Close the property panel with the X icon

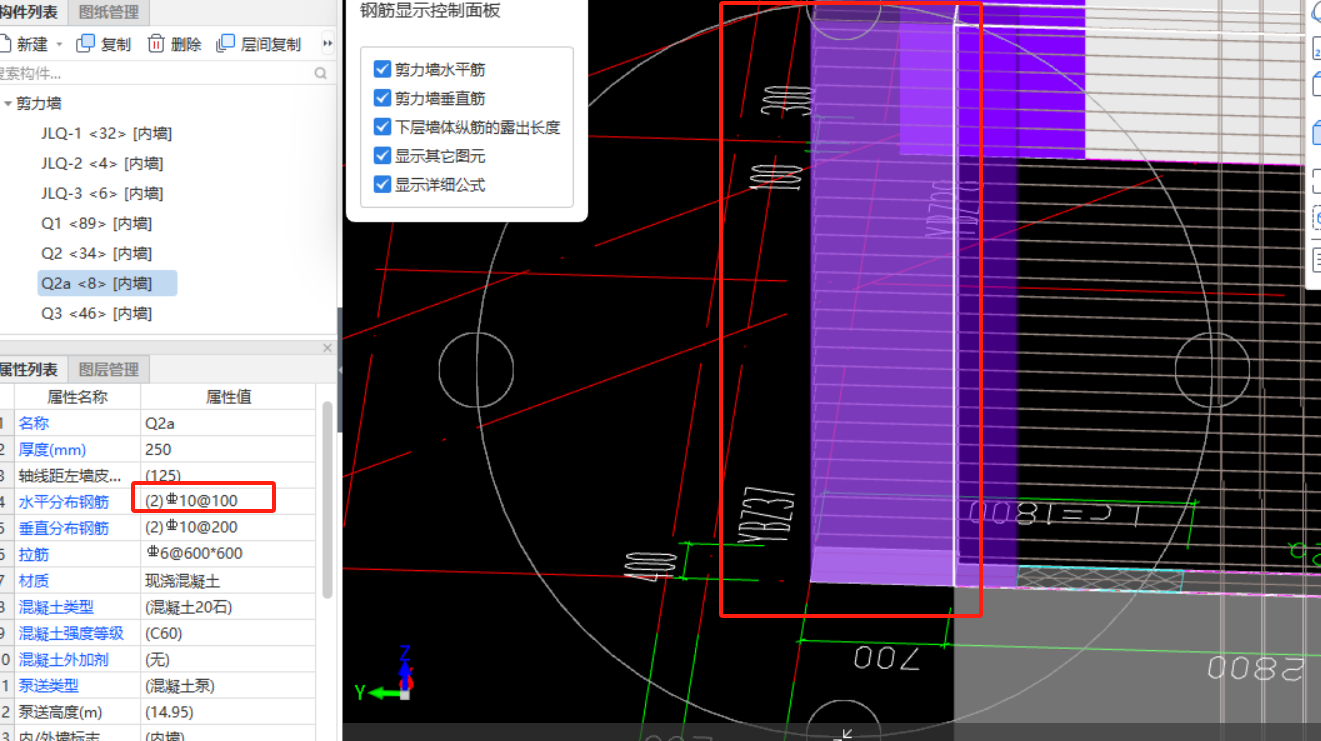coord(327,348)
